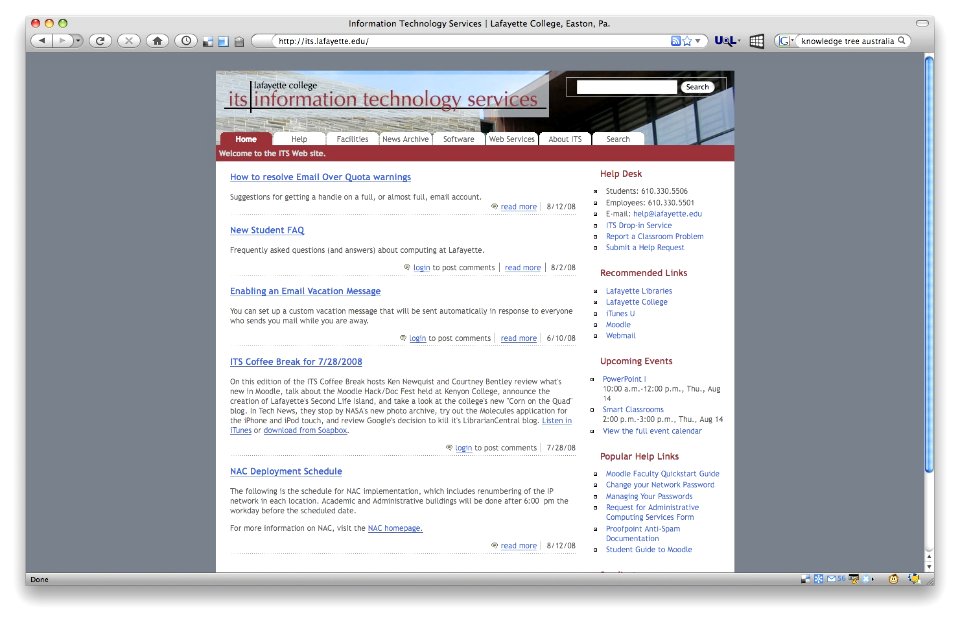Open 'ITS Coffee Break for 7/28/2008' article
Viewport: 960px width, 621px height.
pyautogui.click(x=296, y=362)
